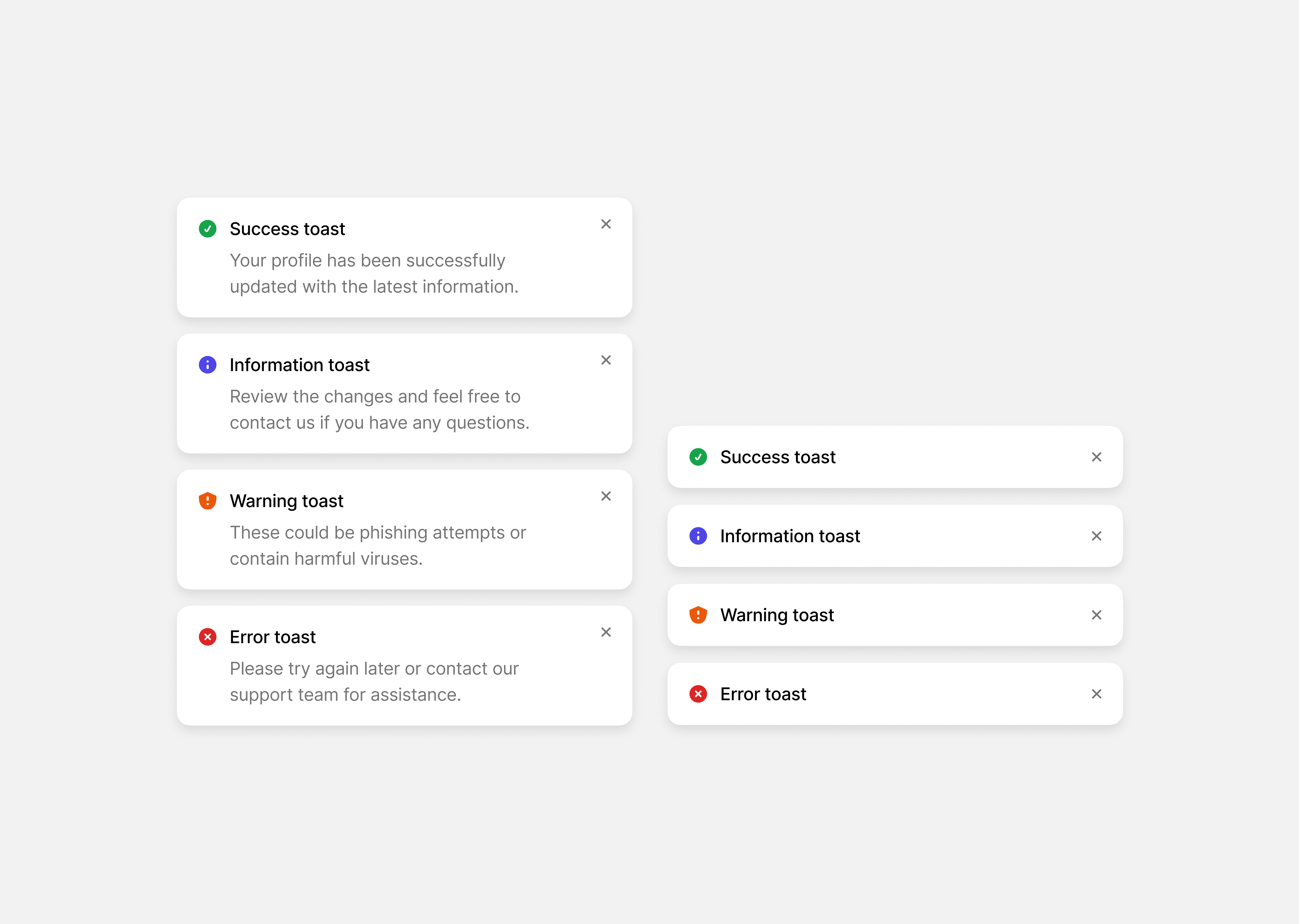Close the large Information toast

tap(606, 360)
